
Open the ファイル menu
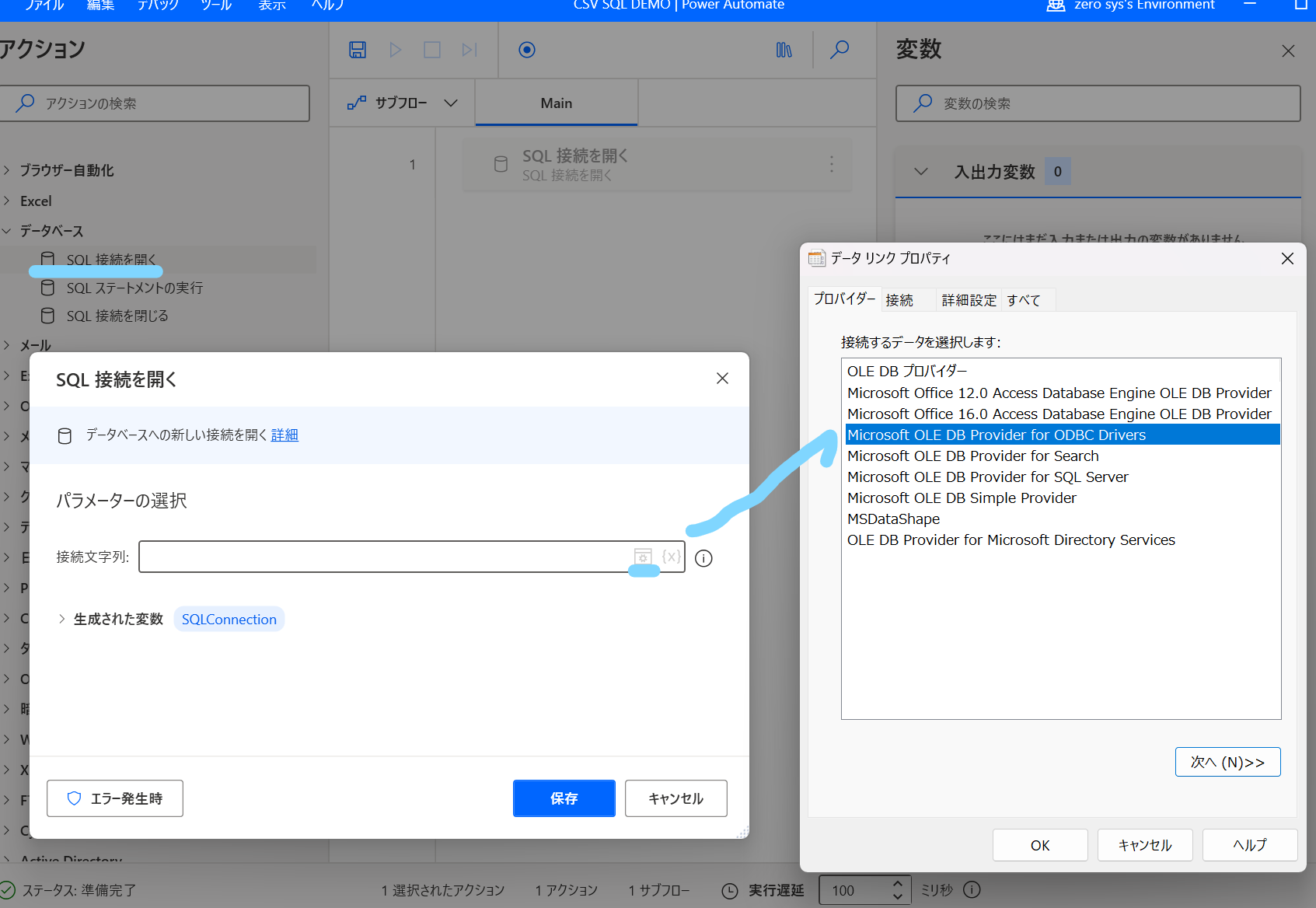(x=44, y=5)
